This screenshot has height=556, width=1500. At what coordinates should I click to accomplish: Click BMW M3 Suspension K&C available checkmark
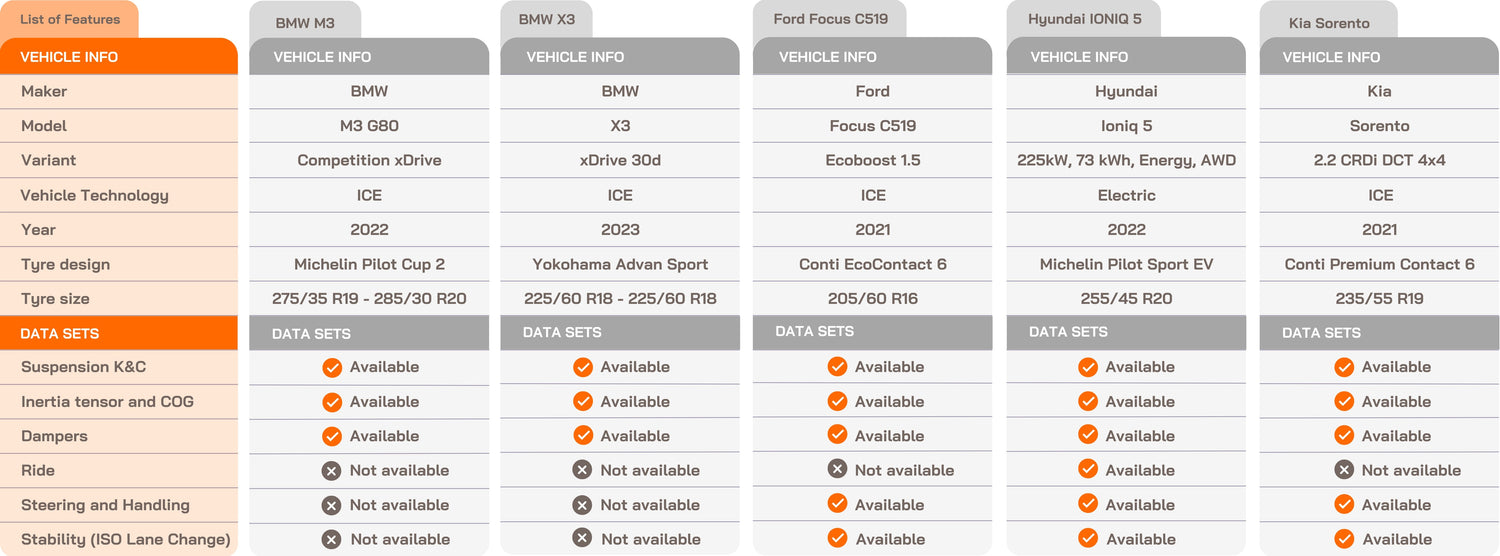click(x=332, y=368)
